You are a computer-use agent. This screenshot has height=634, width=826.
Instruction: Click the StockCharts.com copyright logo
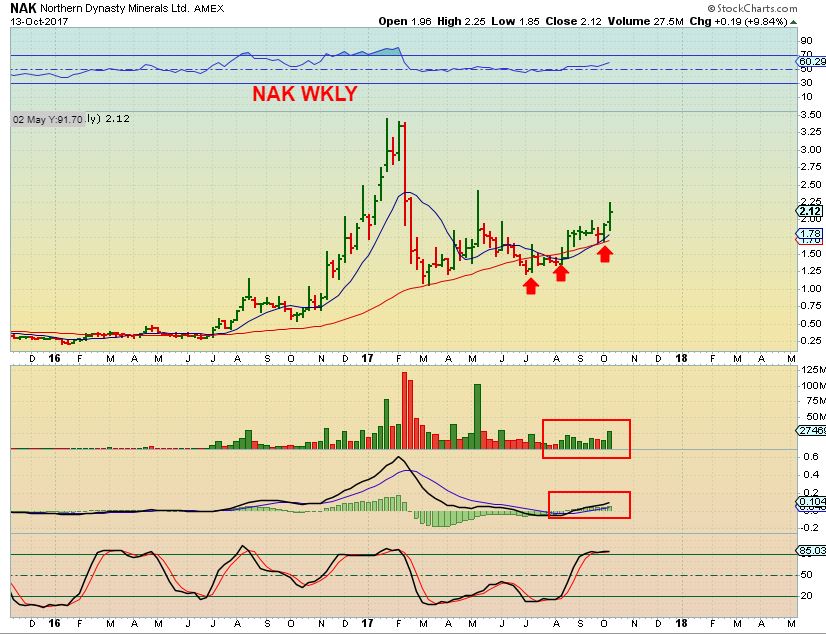752,8
